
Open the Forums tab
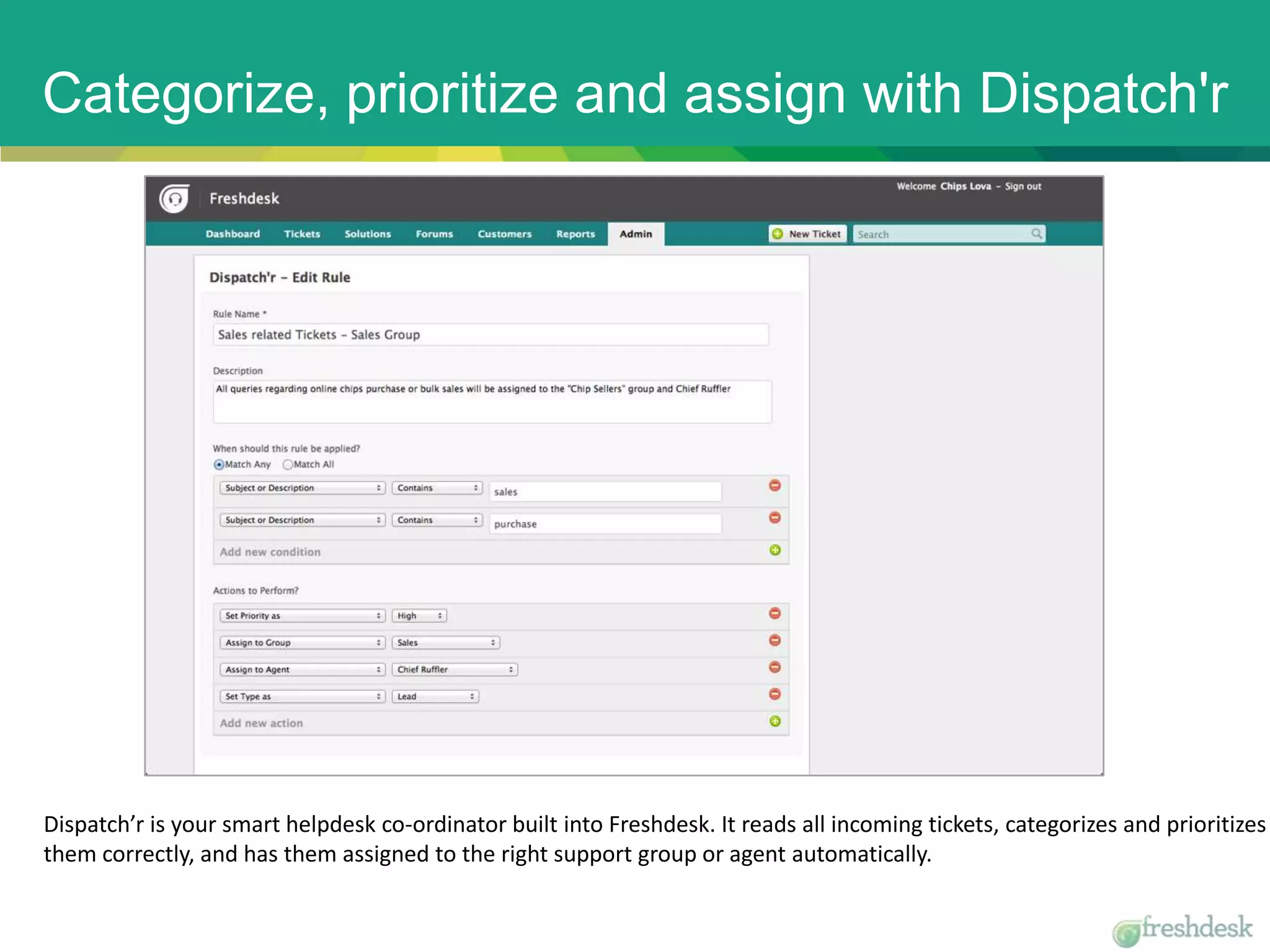(434, 234)
